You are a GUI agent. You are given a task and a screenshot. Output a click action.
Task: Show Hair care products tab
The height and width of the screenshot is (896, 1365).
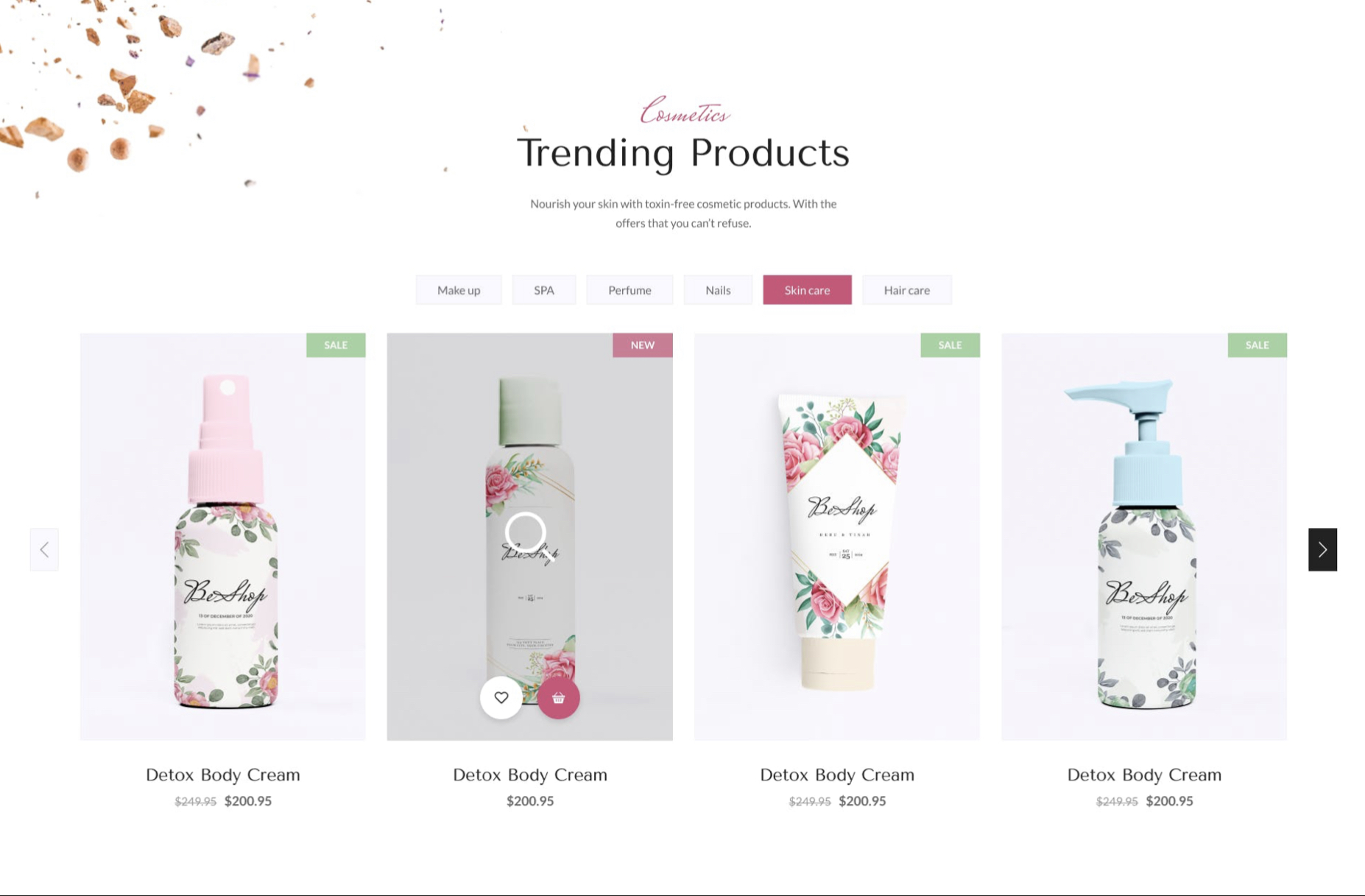click(x=907, y=290)
